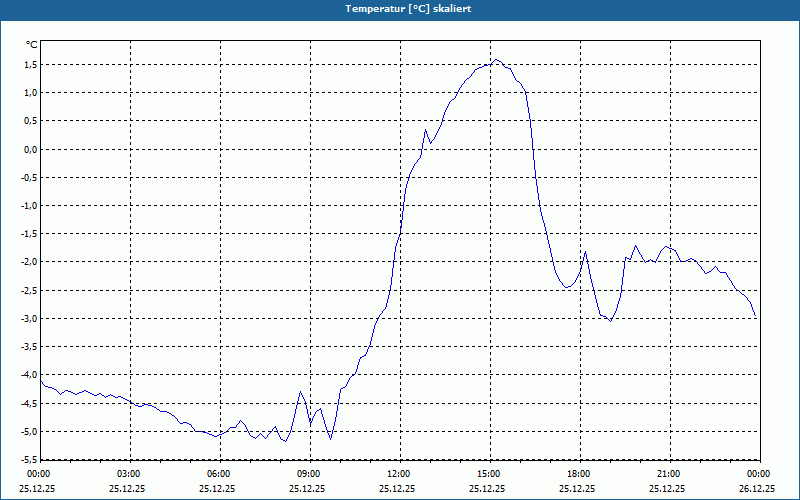The height and width of the screenshot is (500, 800).
Task: Click the "25.12.25" date under 09:00
Action: click(307, 488)
